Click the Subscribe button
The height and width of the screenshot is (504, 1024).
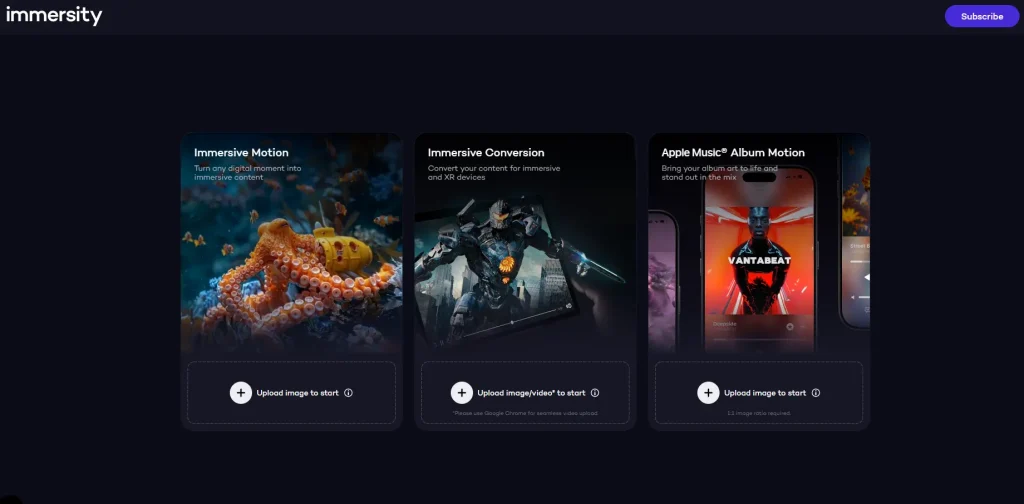982,16
